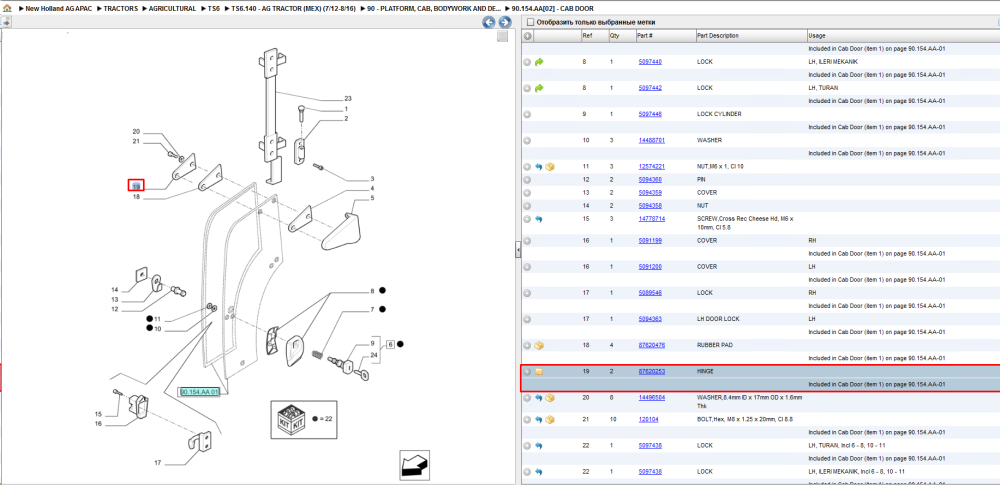Open the side panel toggle icon above the diagram
The height and width of the screenshot is (485, 1000).
(5, 22)
